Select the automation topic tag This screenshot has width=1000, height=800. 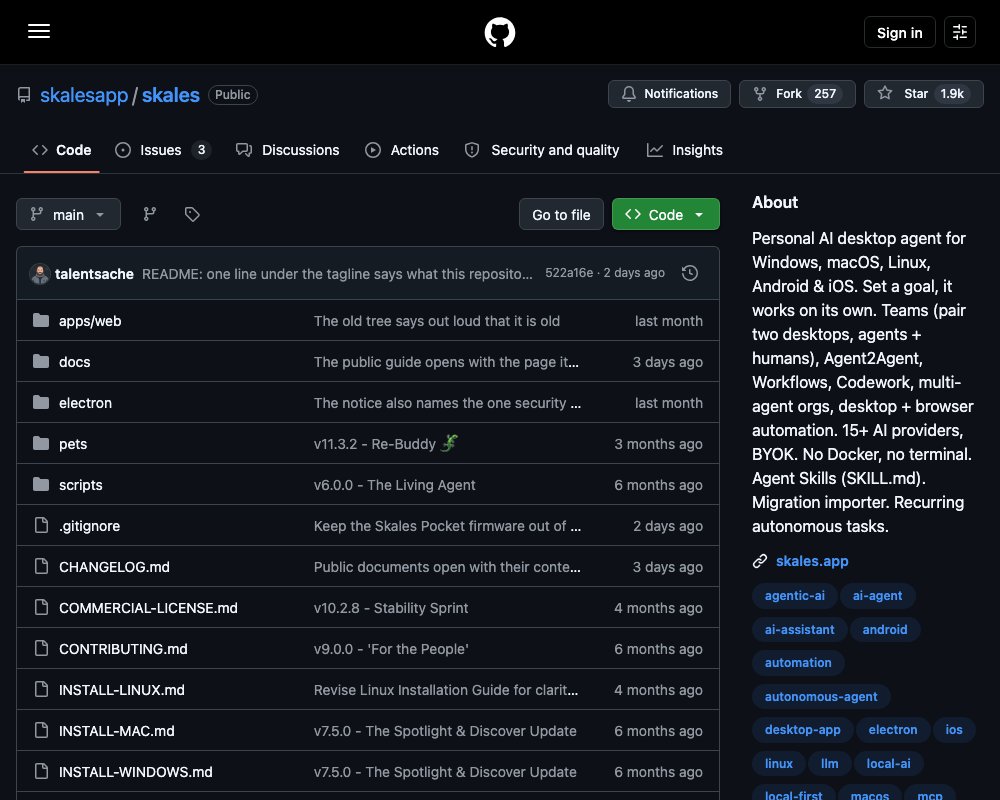pos(798,662)
